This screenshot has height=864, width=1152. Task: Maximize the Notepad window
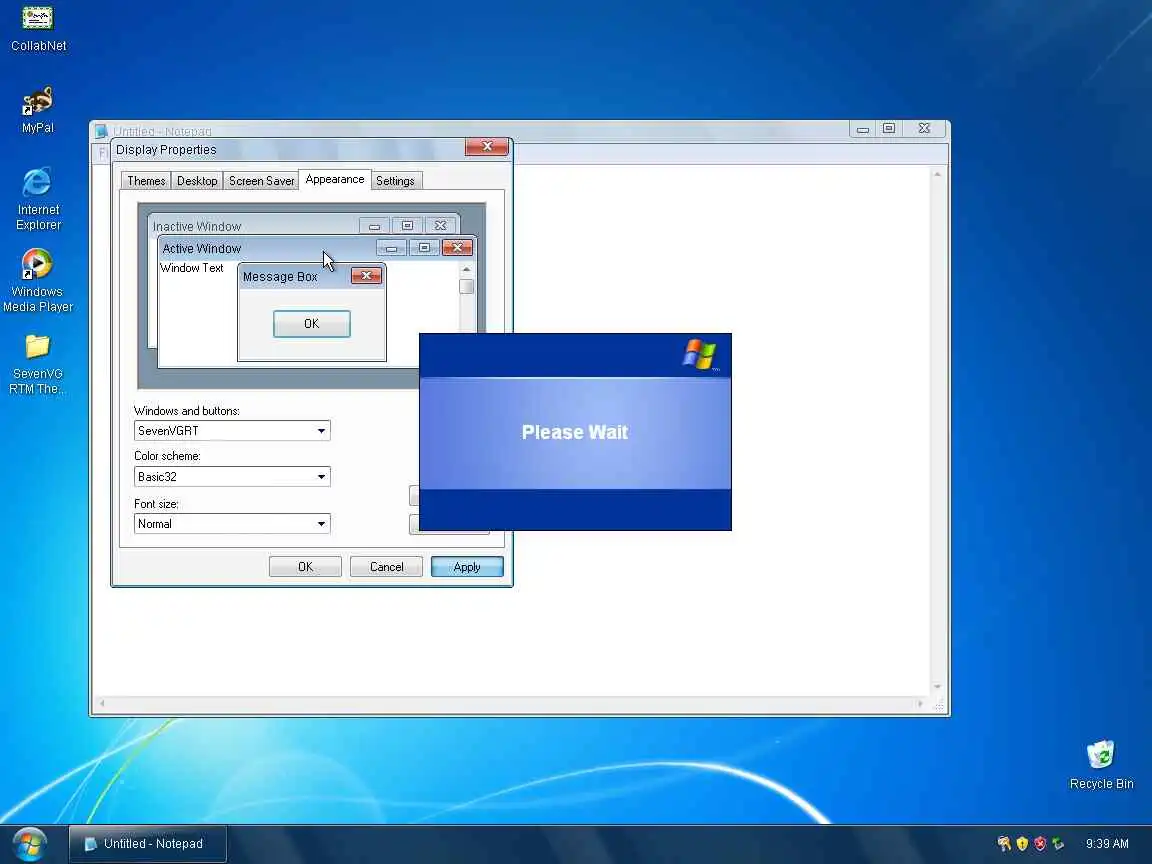pos(889,129)
